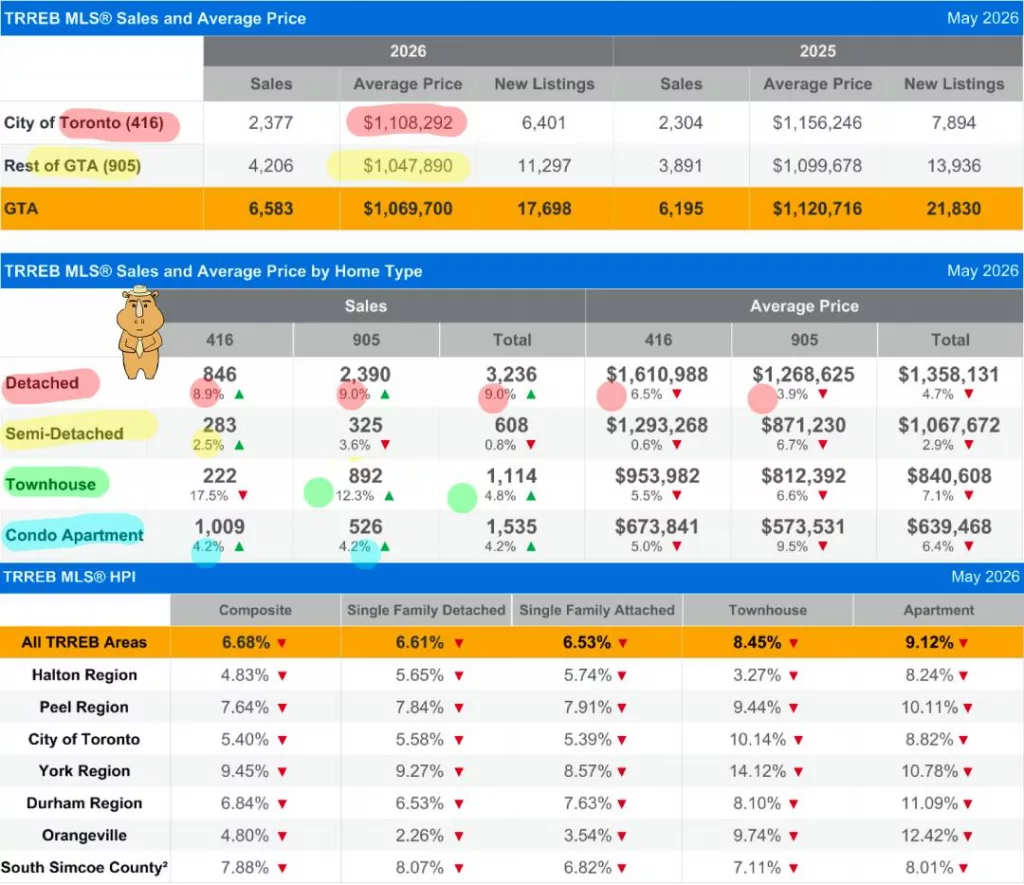Click the $1,610,988 detached price
Viewport: 1024px width, 885px height.
[x=657, y=374]
